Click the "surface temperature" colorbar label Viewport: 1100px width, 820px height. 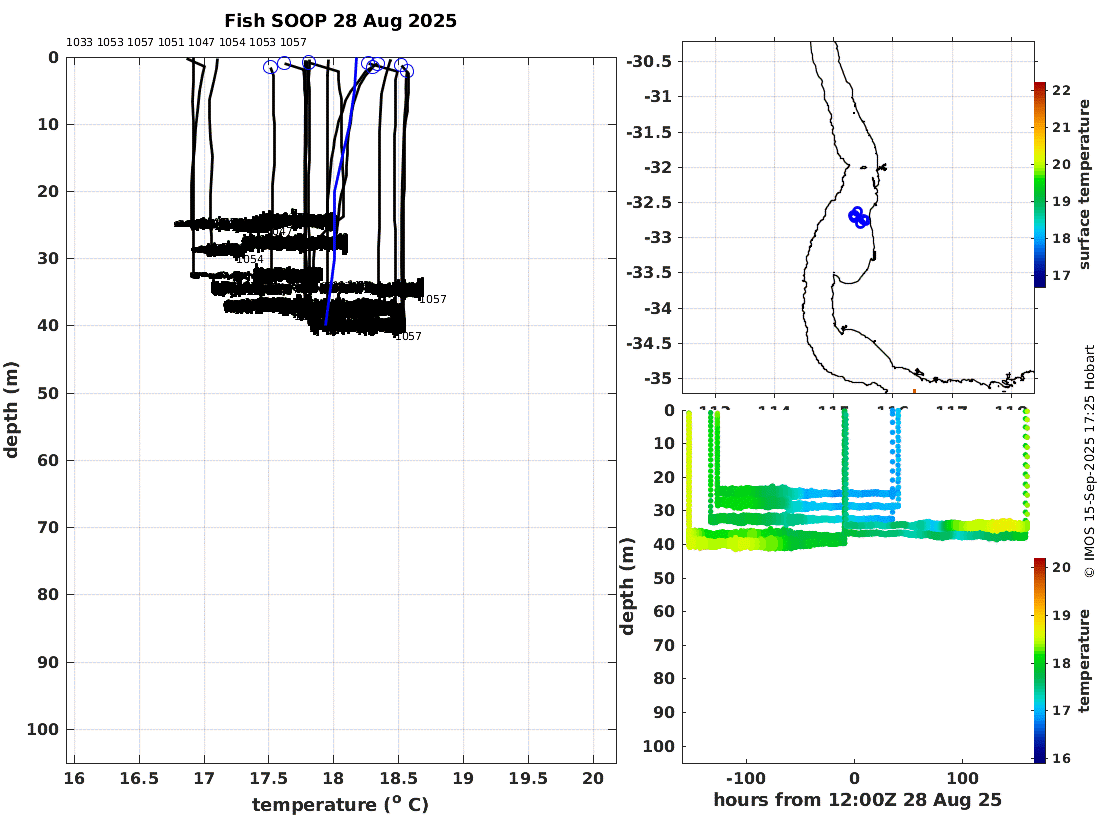point(1085,184)
